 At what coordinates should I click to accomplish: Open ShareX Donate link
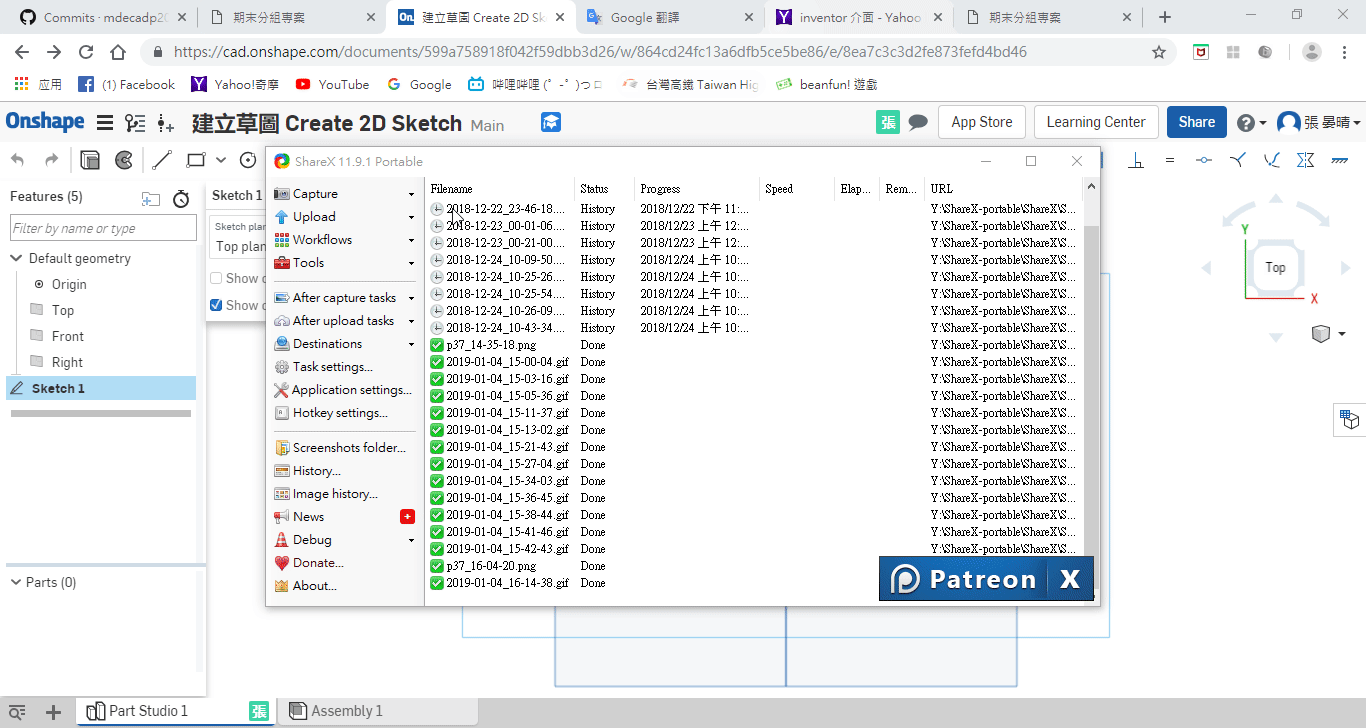pyautogui.click(x=309, y=563)
